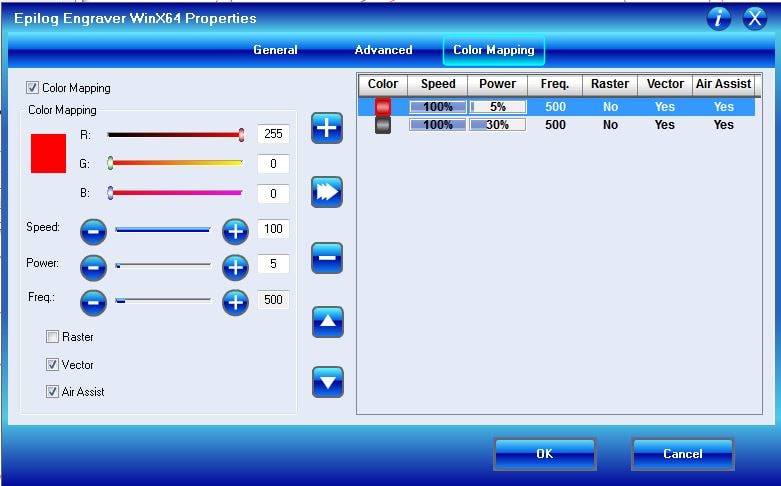The height and width of the screenshot is (486, 781).
Task: Increase Freq. with its plus button
Action: pos(235,302)
